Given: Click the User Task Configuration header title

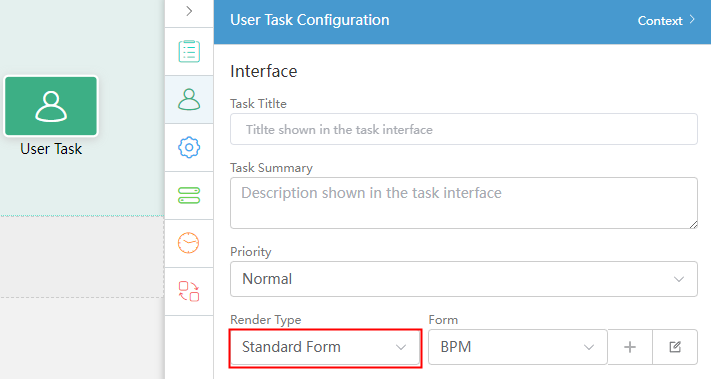Looking at the screenshot, I should click(310, 20).
